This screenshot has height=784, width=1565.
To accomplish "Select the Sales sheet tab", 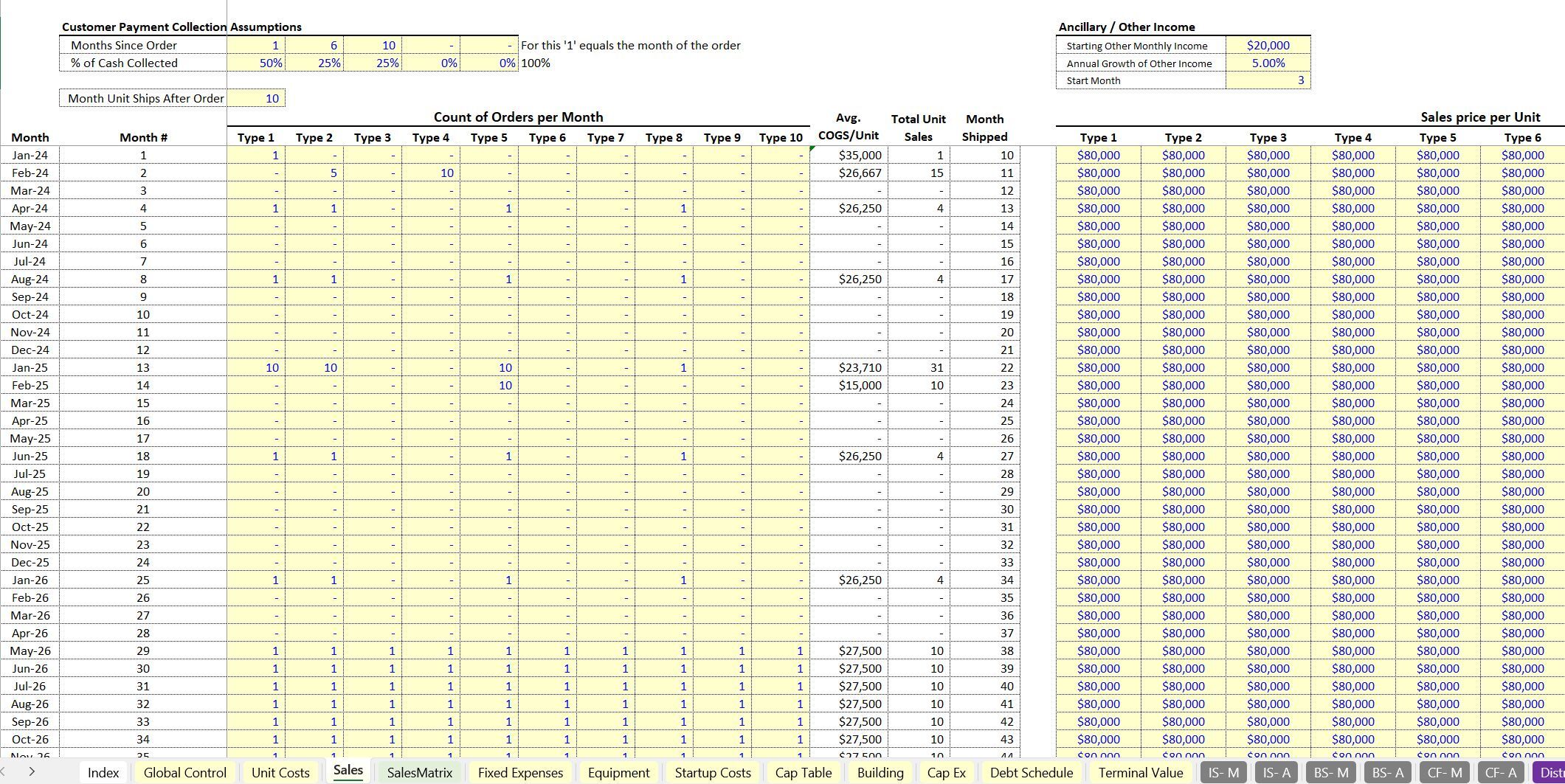I will point(348,771).
